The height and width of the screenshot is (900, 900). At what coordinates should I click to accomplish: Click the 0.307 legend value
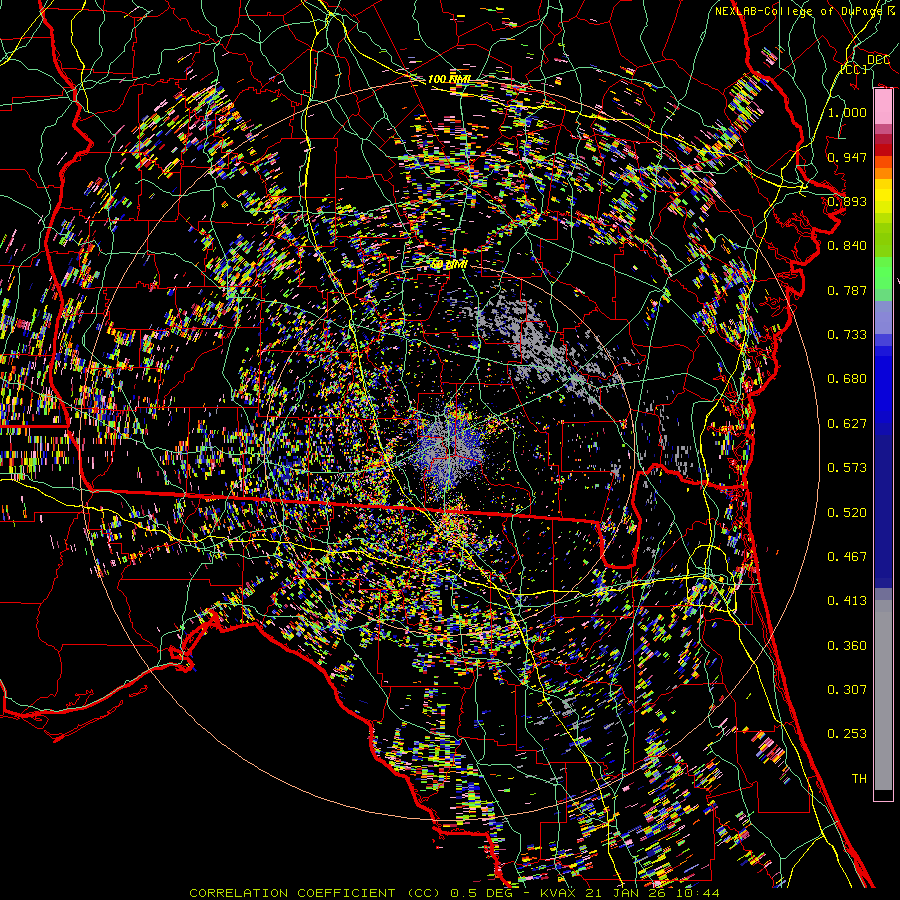847,690
